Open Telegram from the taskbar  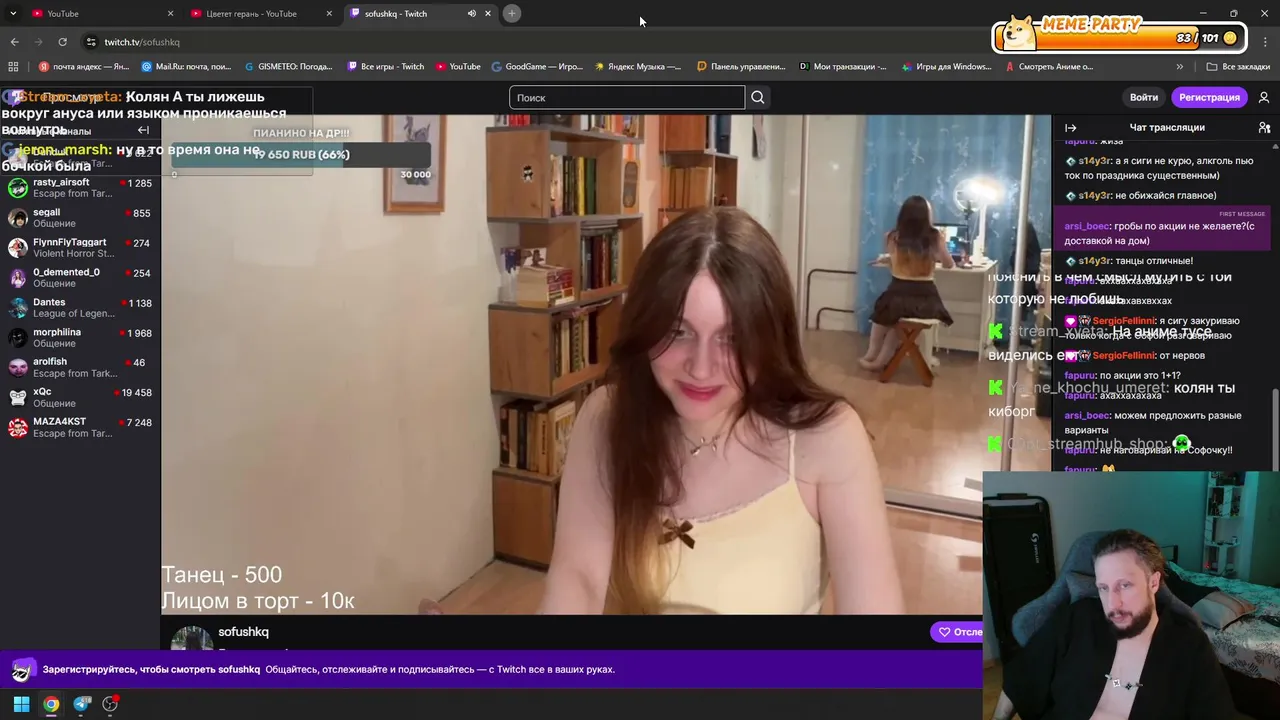(82, 704)
